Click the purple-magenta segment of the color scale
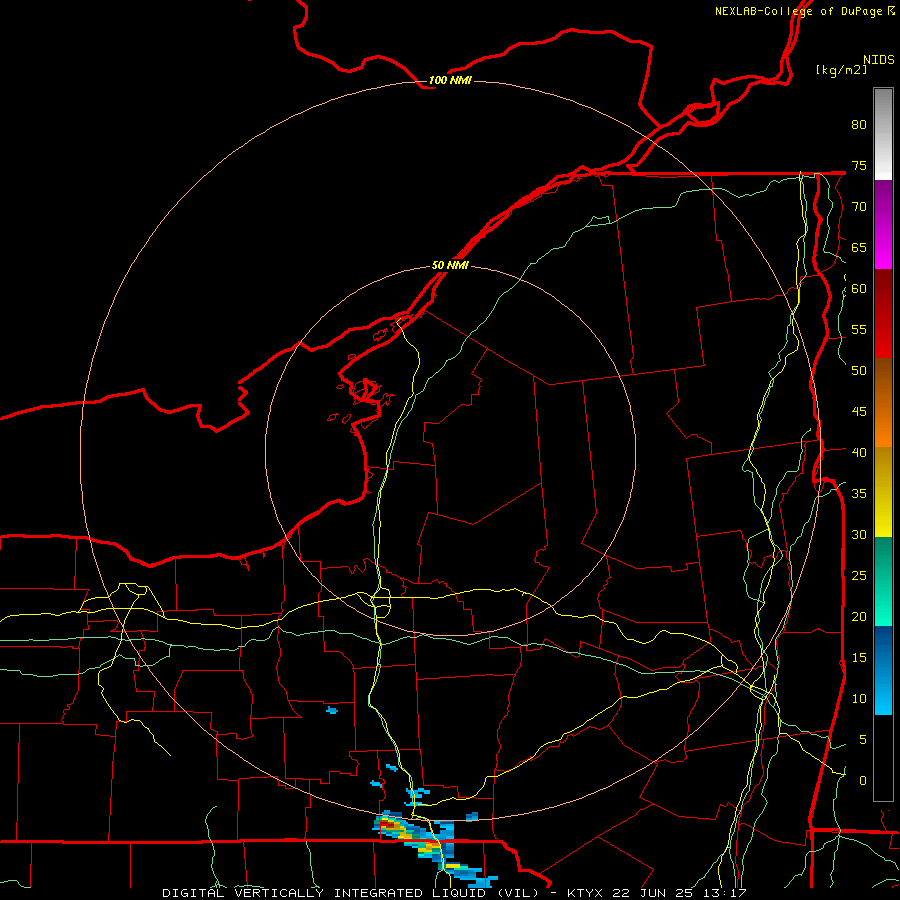This screenshot has width=900, height=900. 883,224
